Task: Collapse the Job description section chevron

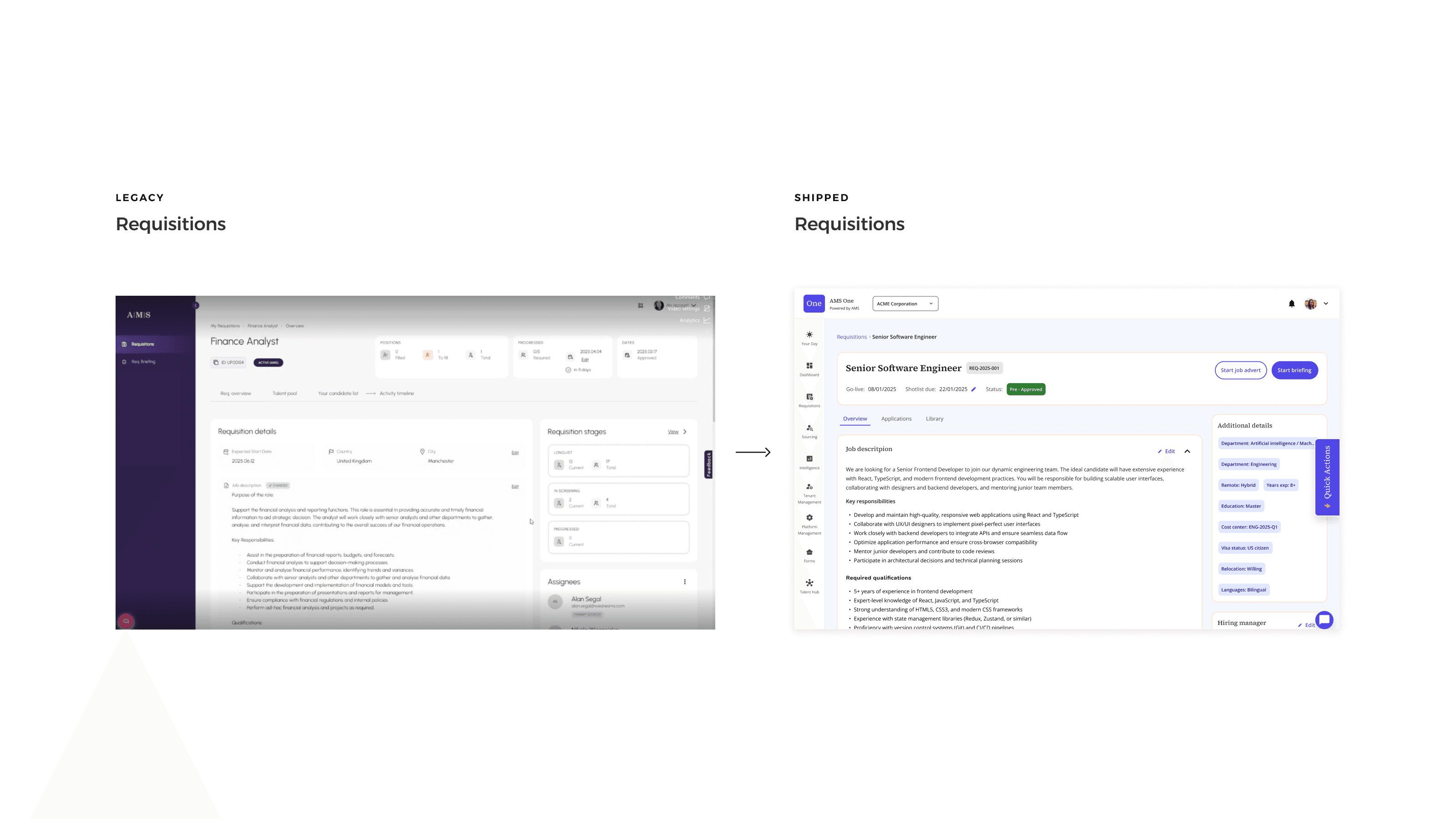Action: coord(1188,451)
